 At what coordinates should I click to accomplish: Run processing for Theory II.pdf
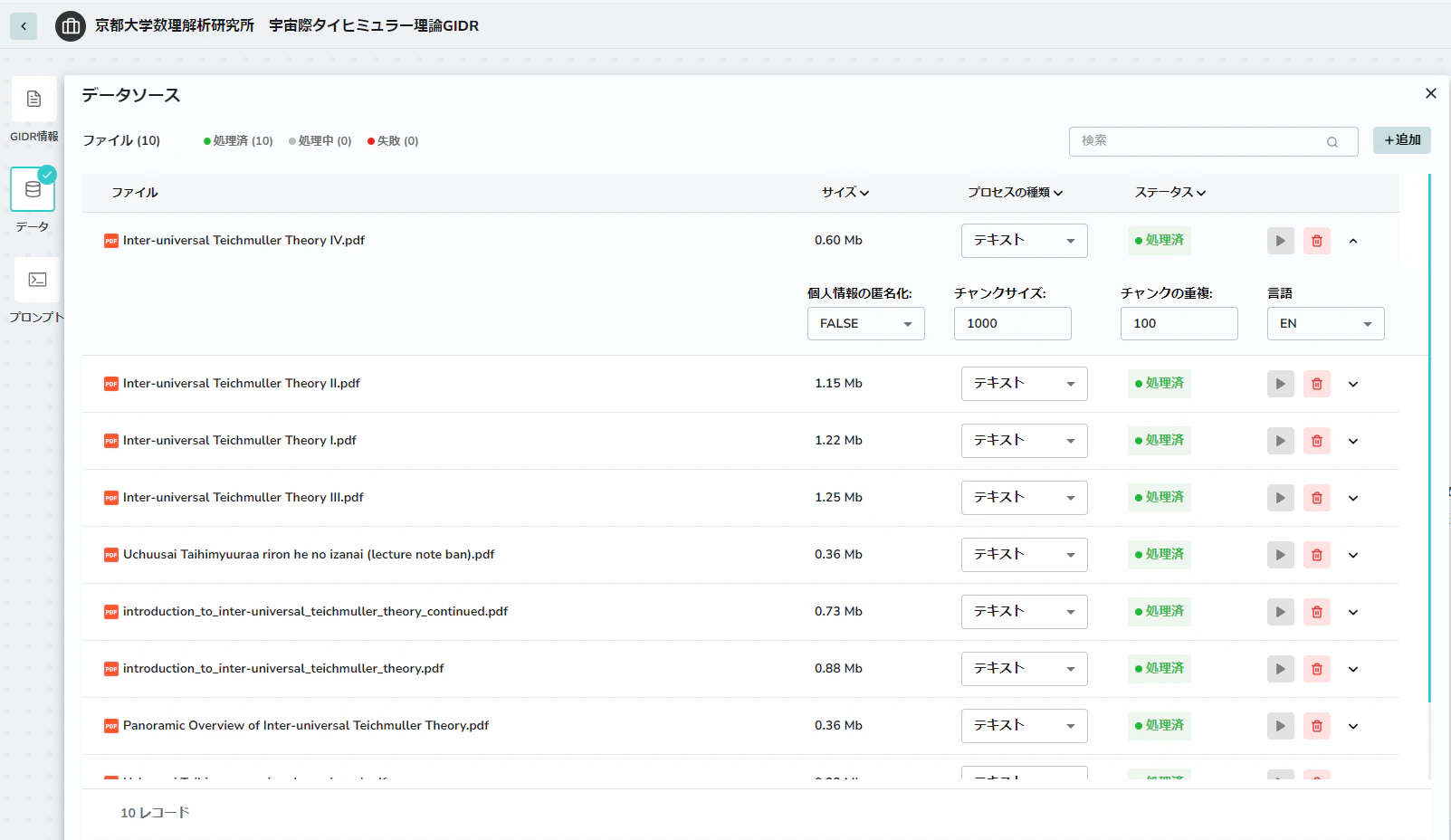[1280, 384]
